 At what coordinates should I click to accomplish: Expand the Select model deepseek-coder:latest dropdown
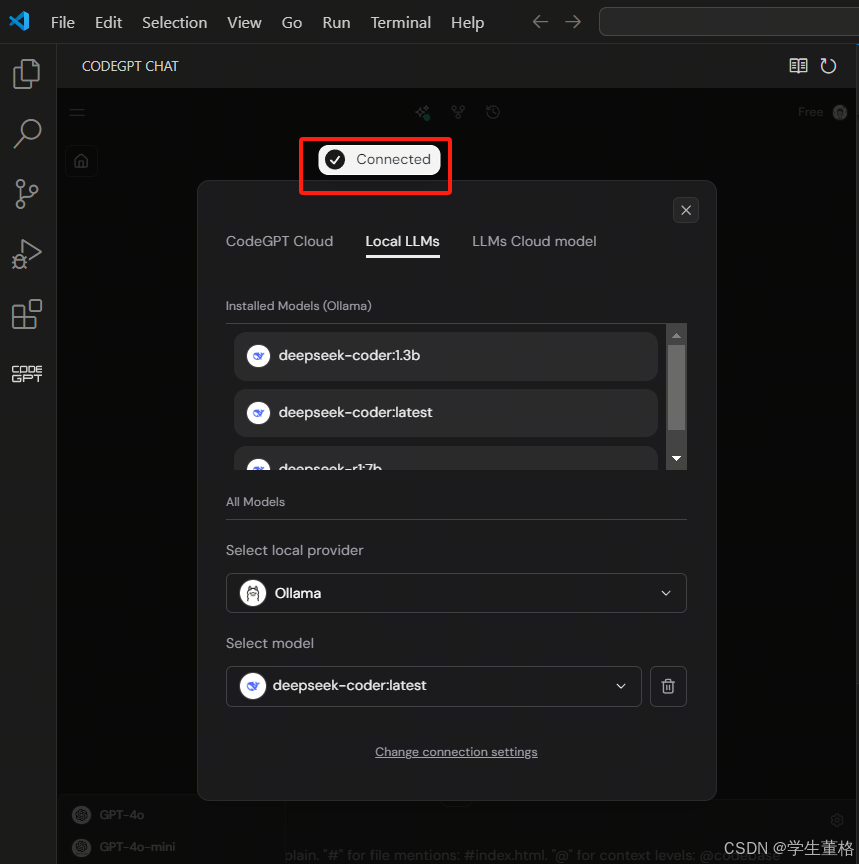pos(434,686)
